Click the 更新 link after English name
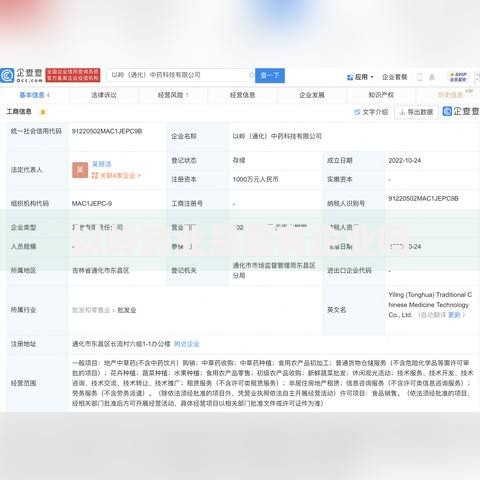The width and height of the screenshot is (480, 480). coord(454,315)
